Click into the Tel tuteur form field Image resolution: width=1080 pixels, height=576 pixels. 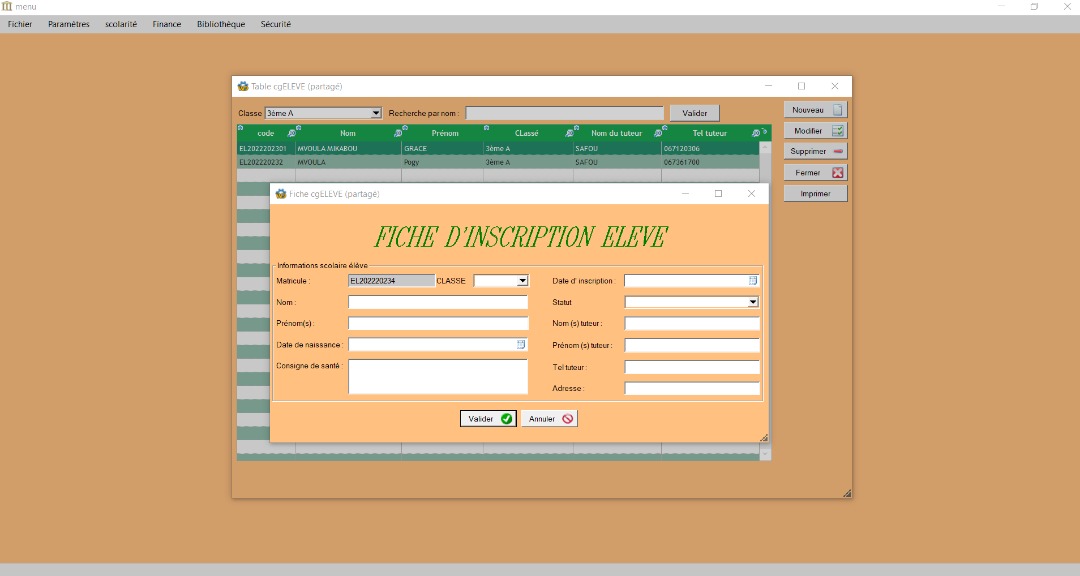692,367
